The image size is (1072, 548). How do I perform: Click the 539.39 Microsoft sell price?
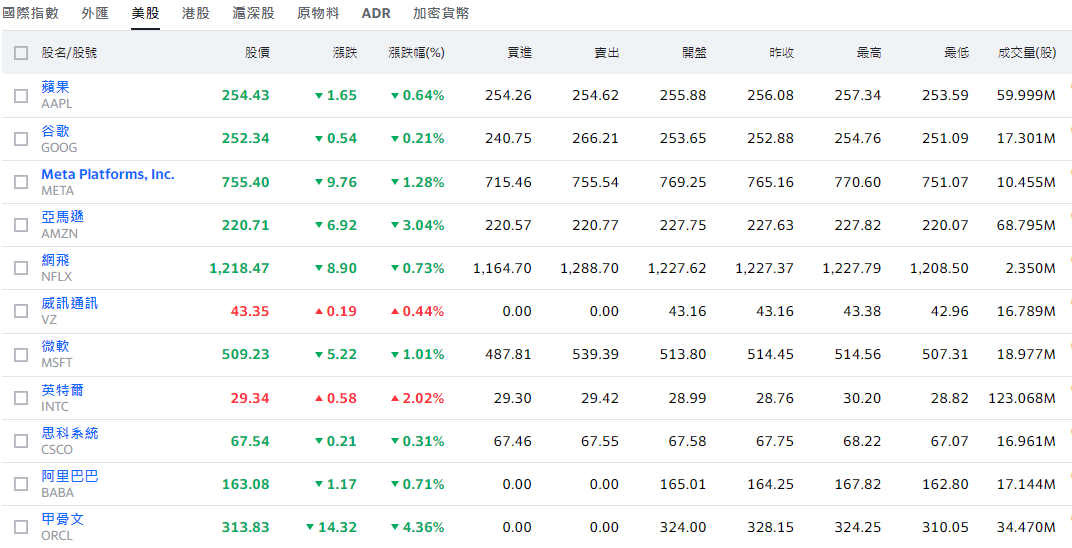point(595,355)
